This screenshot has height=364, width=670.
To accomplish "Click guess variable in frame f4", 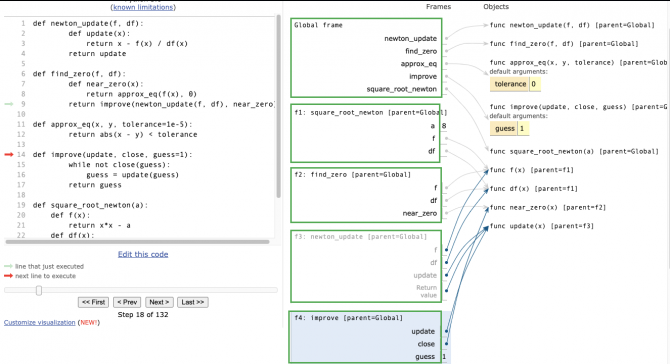I will [x=425, y=357].
